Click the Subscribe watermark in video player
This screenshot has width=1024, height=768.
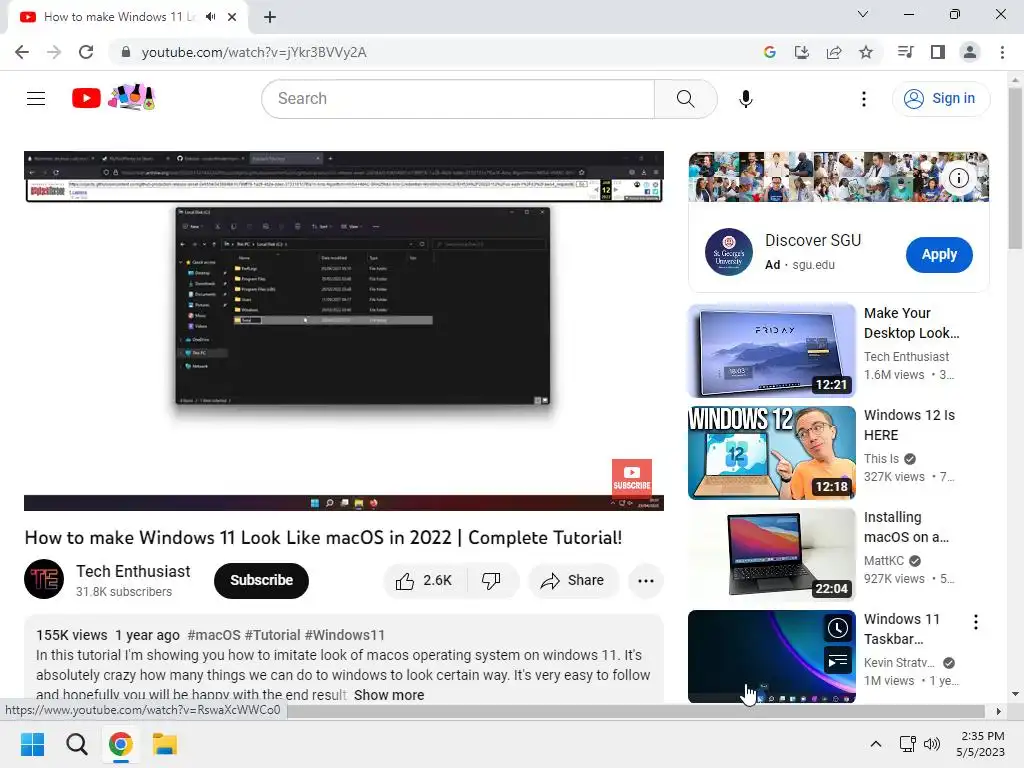[x=632, y=477]
